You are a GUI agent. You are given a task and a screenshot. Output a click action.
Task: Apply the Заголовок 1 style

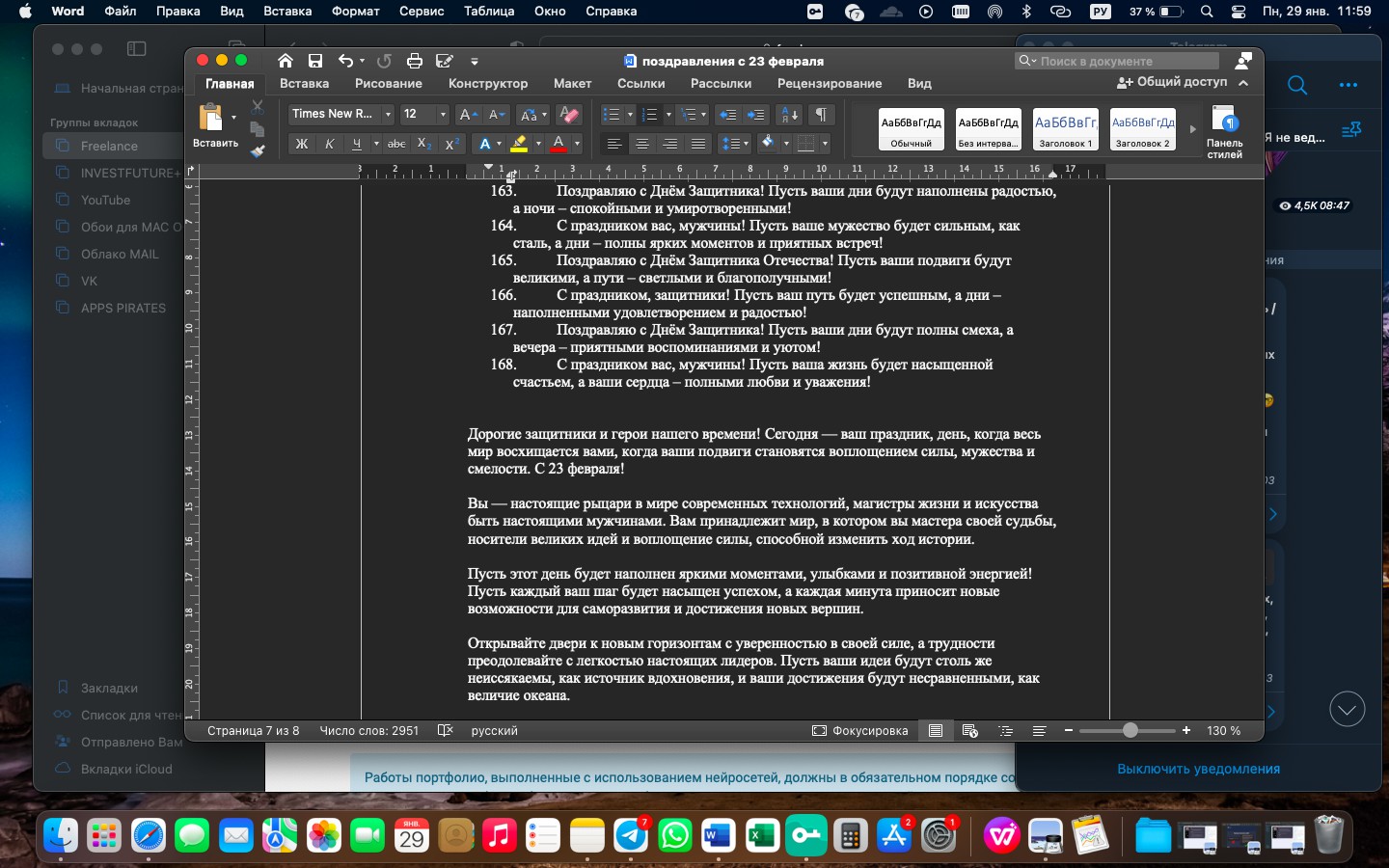pos(1066,129)
